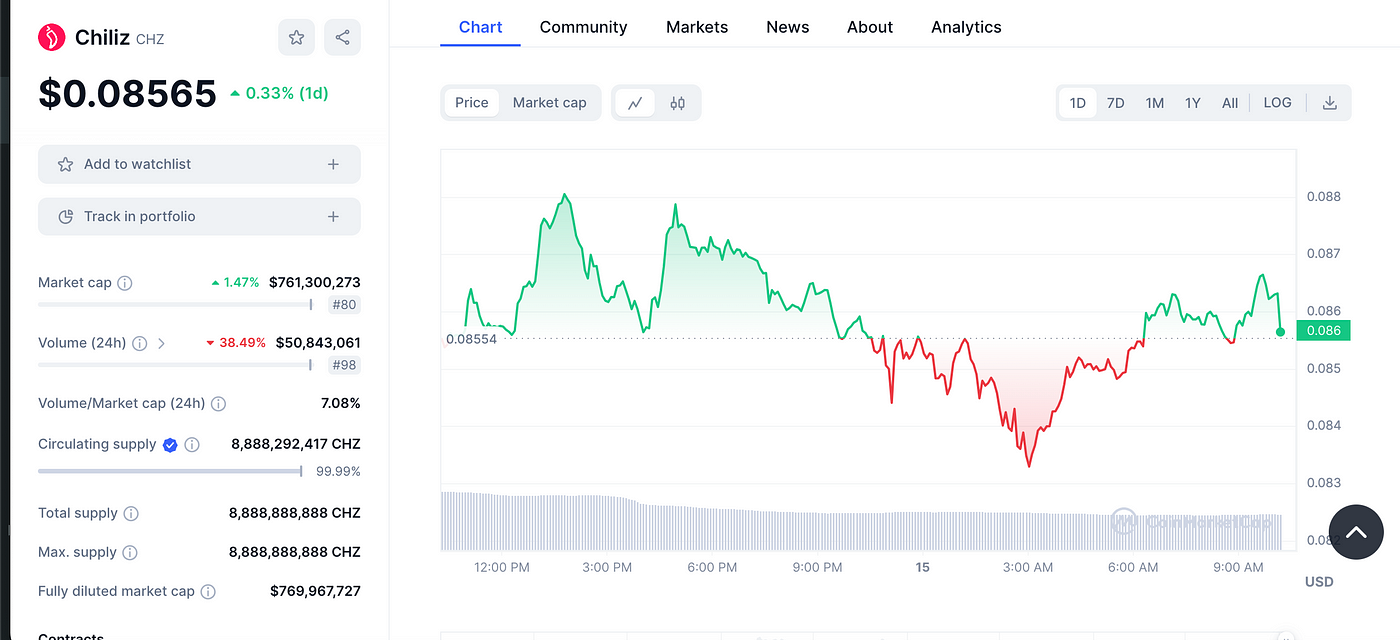Click the 7.08% volume ratio value
The image size is (1400, 640).
341,404
